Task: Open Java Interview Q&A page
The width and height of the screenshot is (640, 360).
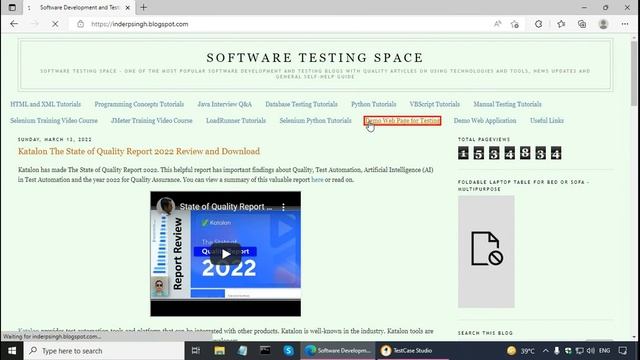Action: (x=224, y=104)
